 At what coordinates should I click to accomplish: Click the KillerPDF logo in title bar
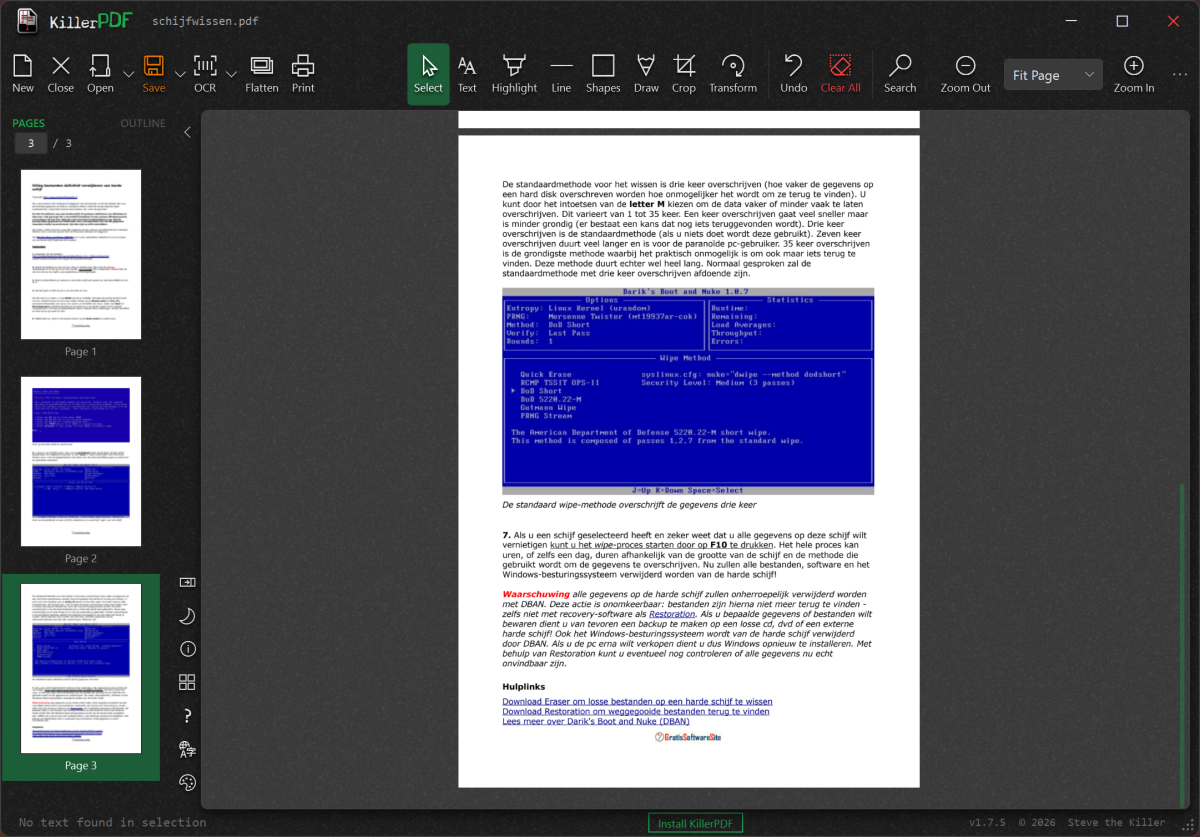(75, 21)
